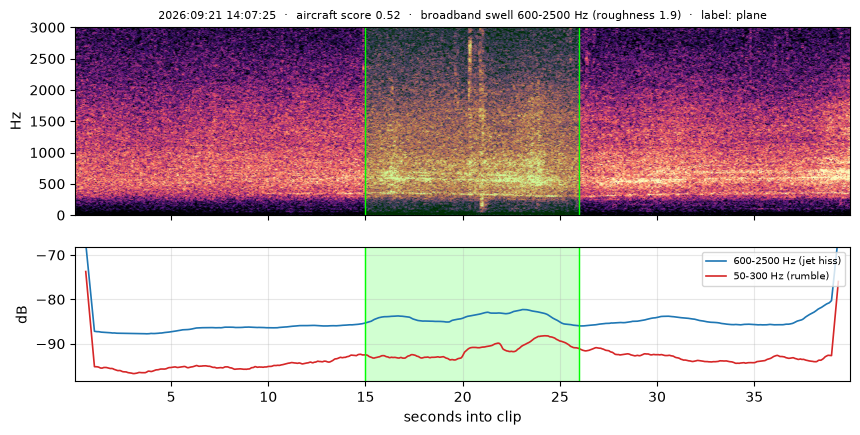Viewport: 860px width, 435px height.
Task: Click the blue legend line sample
Action: coord(716,261)
